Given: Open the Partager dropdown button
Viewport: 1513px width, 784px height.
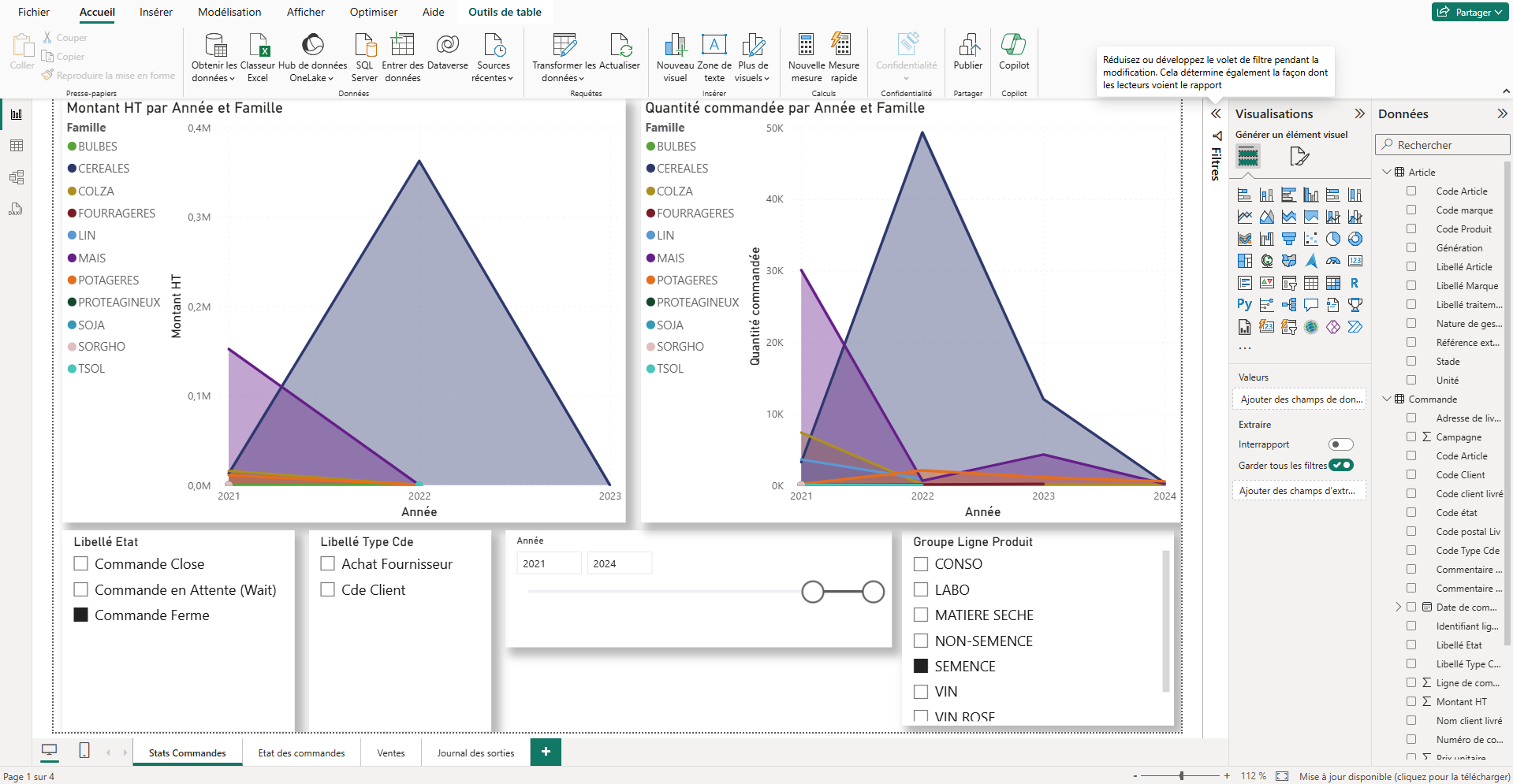Looking at the screenshot, I should [1470, 12].
